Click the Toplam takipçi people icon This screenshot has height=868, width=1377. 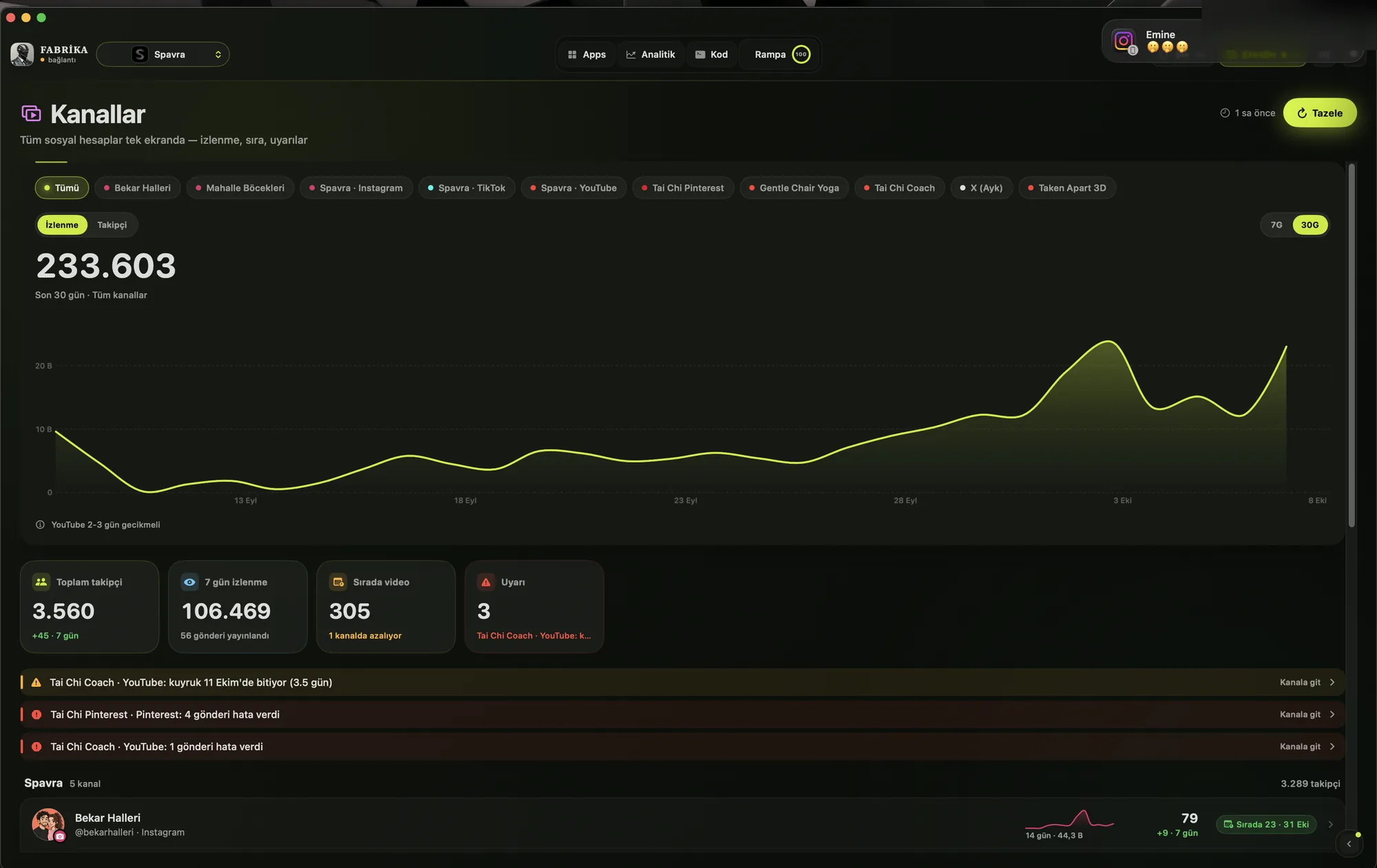click(x=41, y=582)
